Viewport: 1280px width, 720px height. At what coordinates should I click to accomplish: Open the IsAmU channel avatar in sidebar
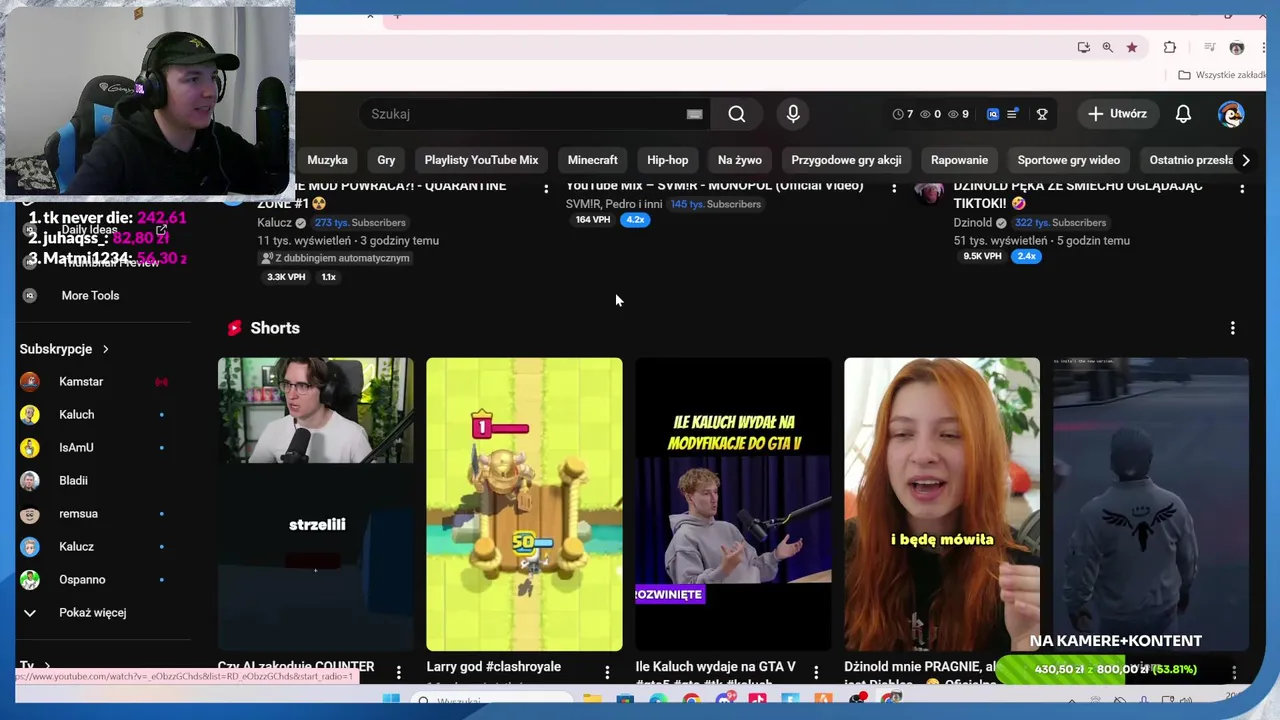click(30, 447)
